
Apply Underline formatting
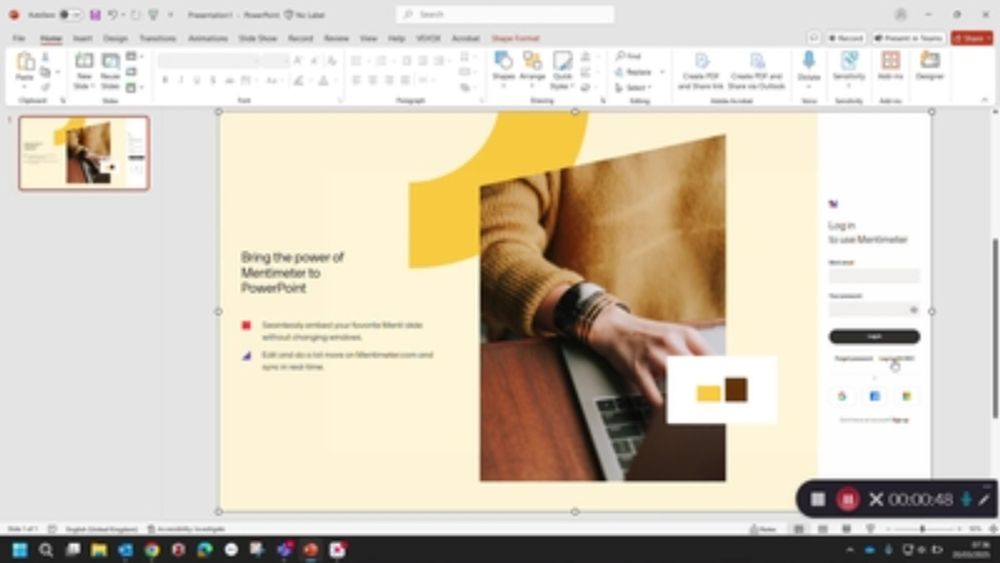coord(196,80)
